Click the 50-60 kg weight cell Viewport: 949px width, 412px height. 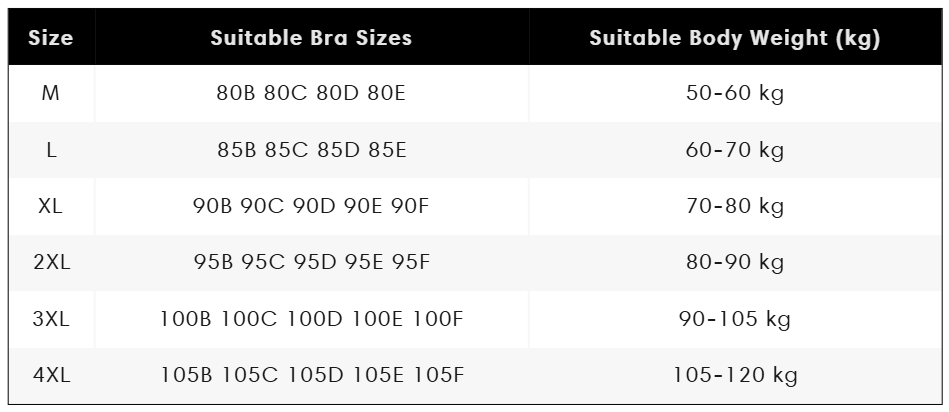[x=735, y=93]
